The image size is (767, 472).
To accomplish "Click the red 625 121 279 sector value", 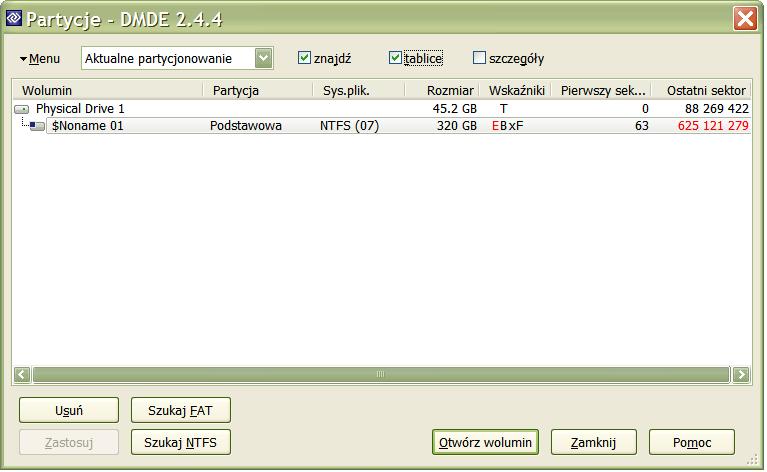I will click(x=713, y=126).
